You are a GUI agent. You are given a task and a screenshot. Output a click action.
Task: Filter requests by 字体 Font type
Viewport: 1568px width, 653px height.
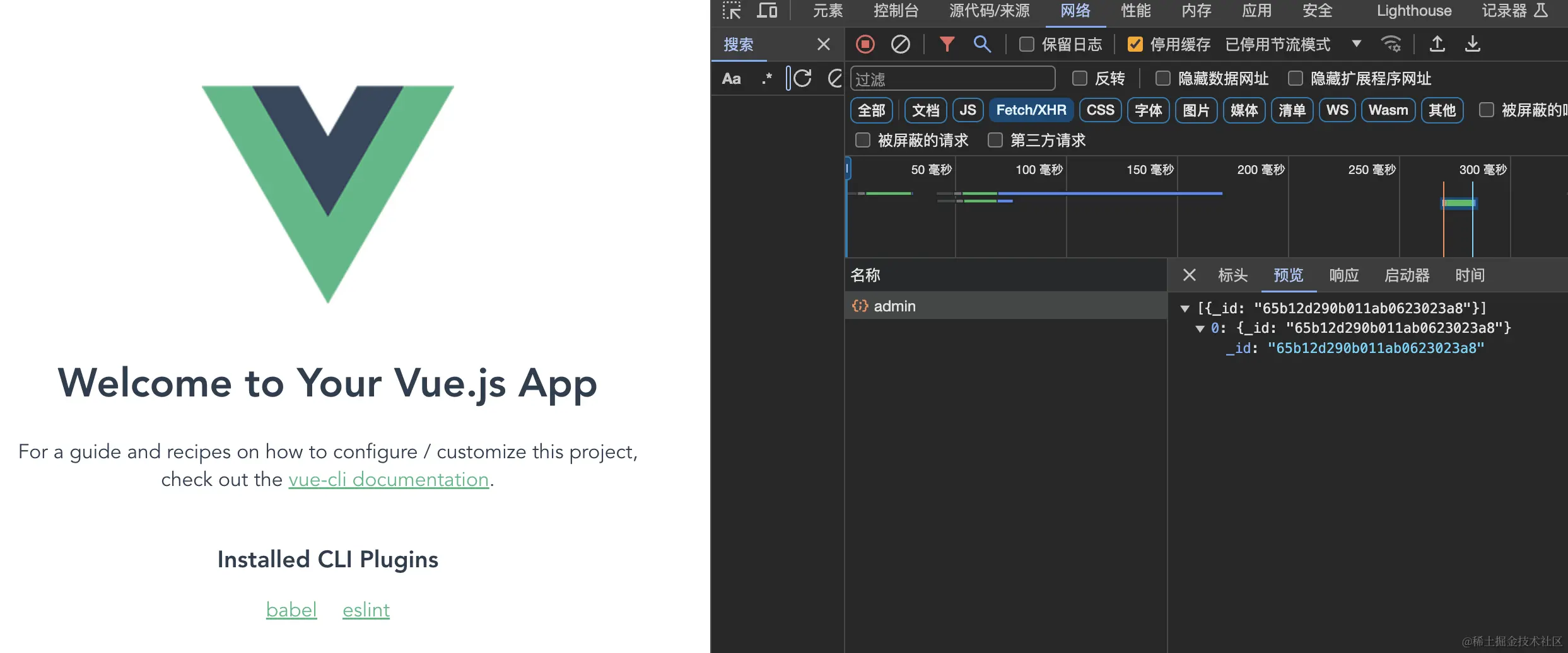coord(1149,110)
